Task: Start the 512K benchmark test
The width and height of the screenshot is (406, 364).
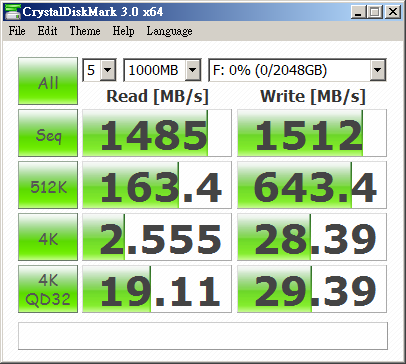Action: 48,185
